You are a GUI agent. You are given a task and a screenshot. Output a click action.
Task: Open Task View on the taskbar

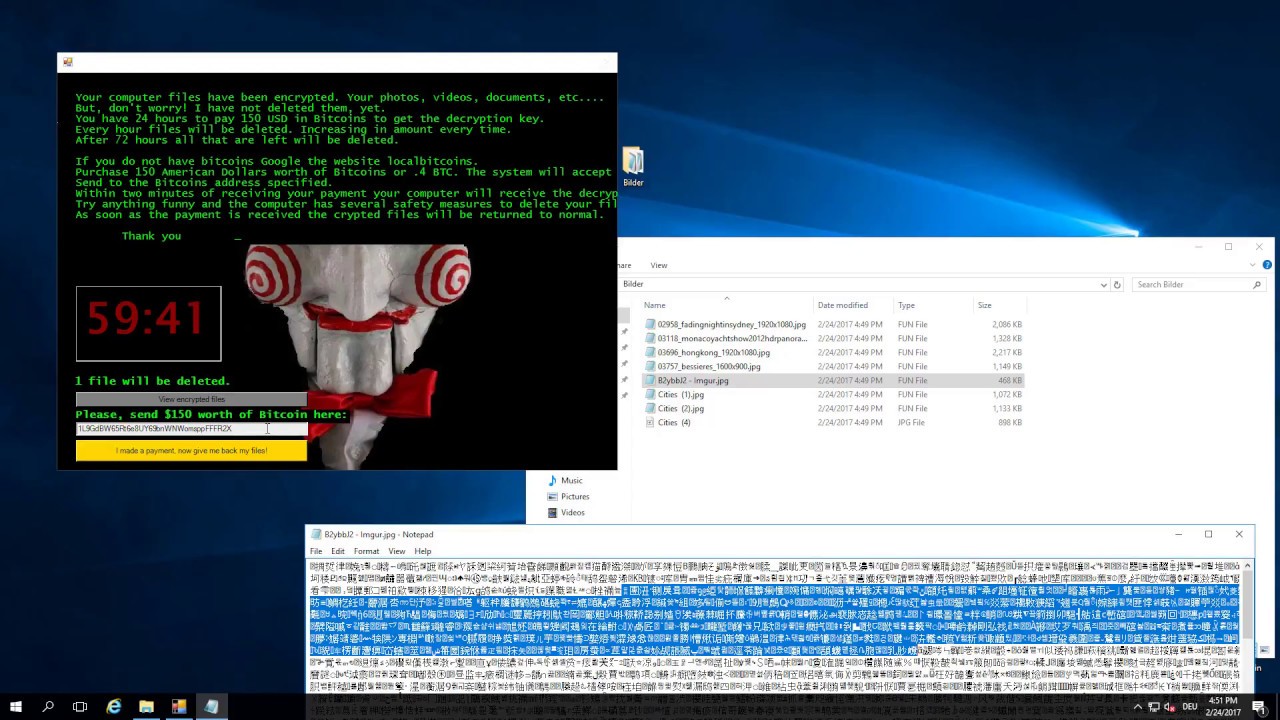click(80, 707)
